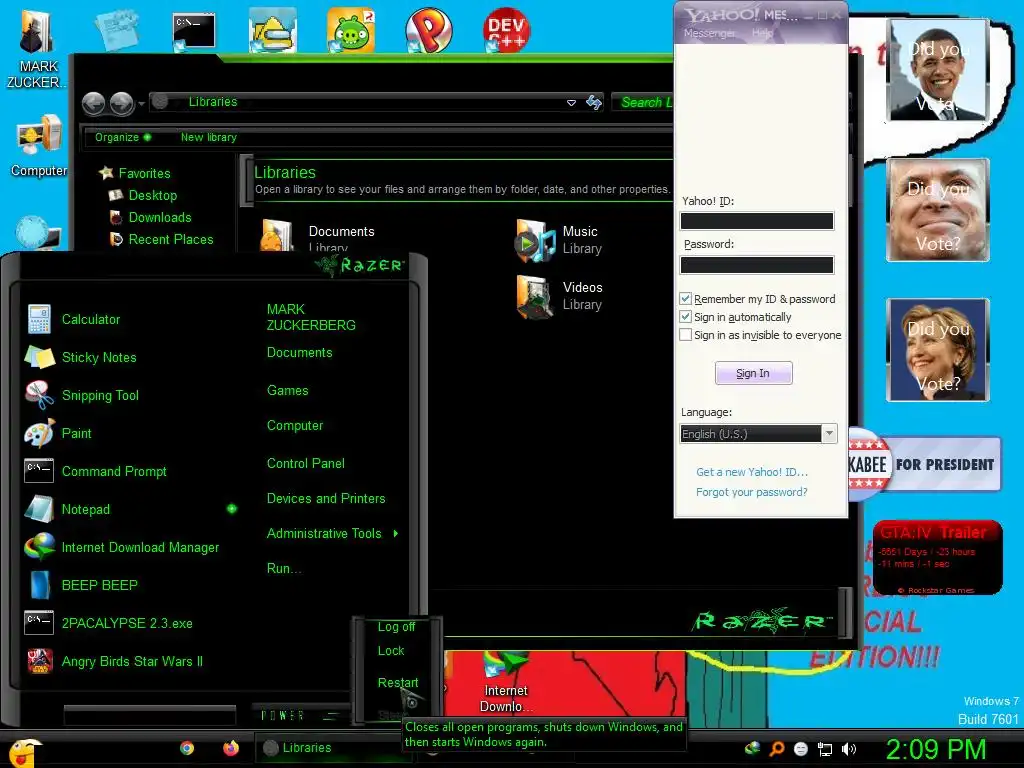Click the Search Libraries box
Viewport: 1024px width, 768px height.
pos(643,102)
